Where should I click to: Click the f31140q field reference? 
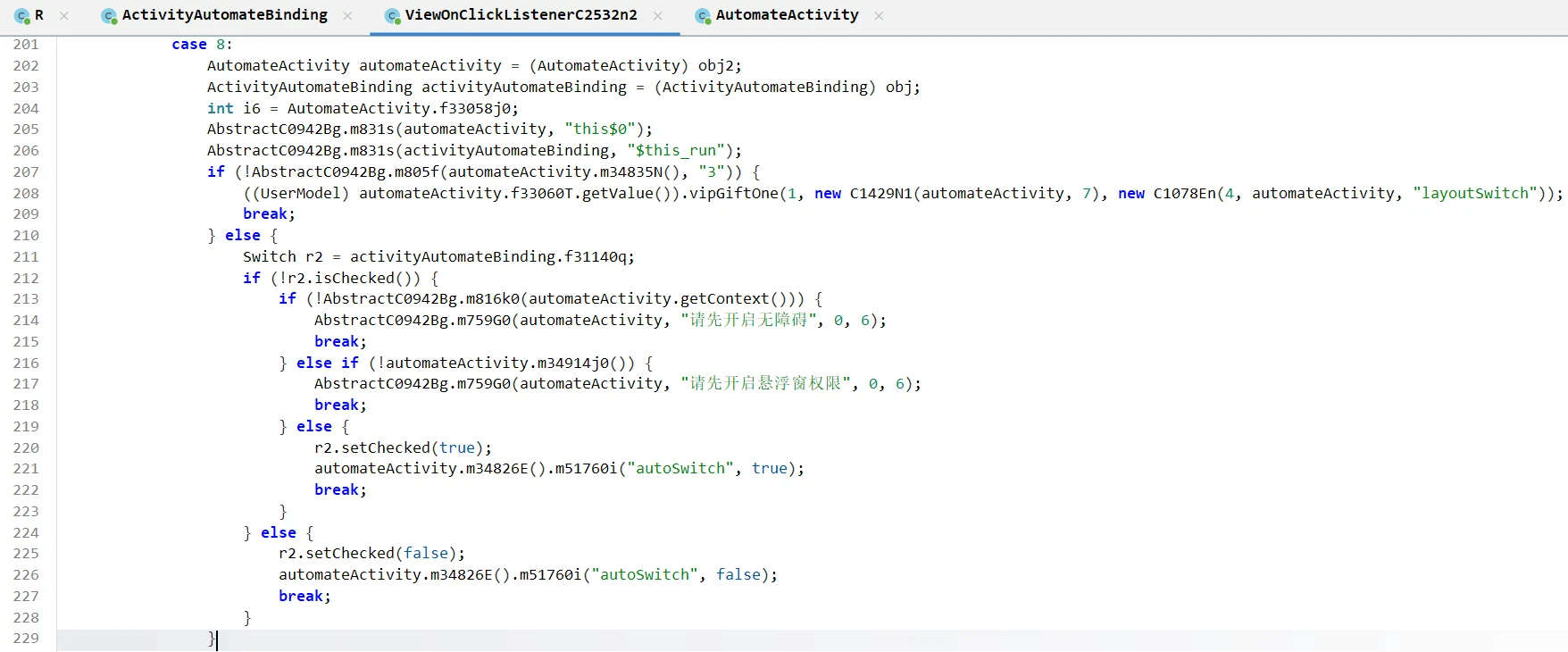click(x=596, y=257)
